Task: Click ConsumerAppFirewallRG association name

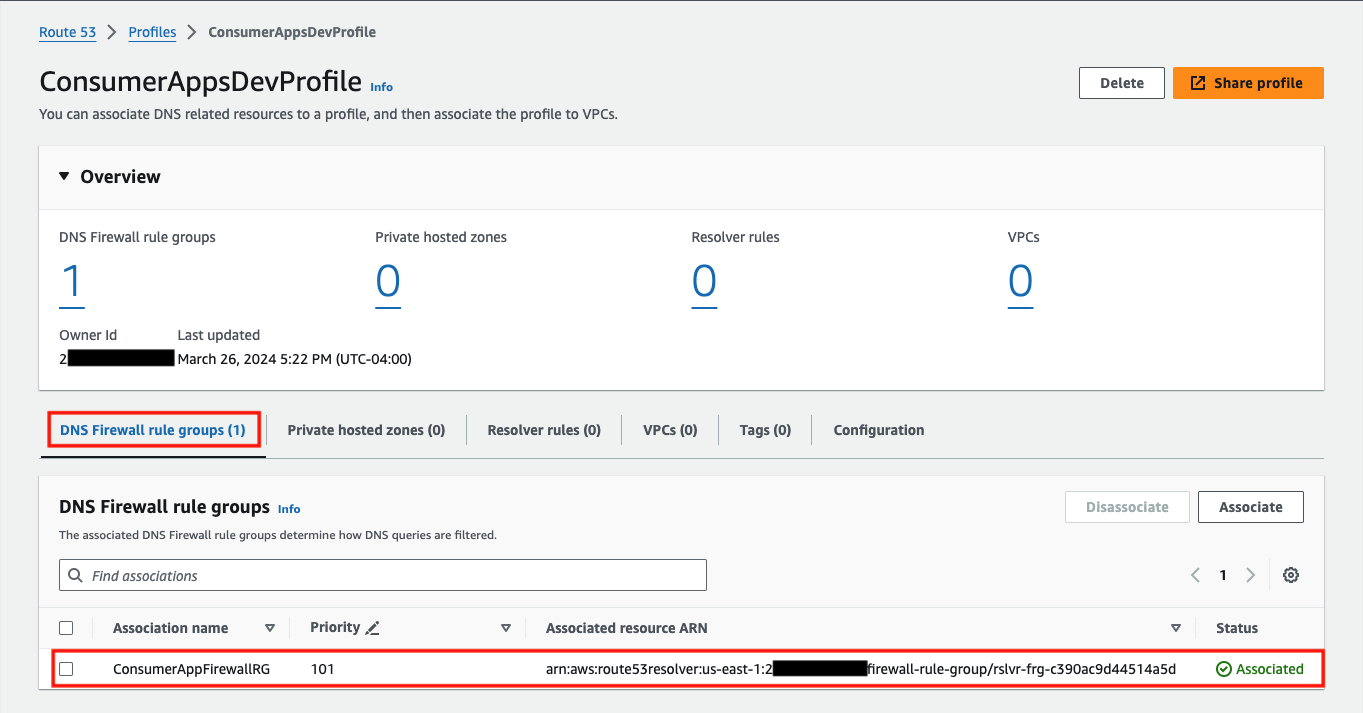Action: [x=192, y=669]
